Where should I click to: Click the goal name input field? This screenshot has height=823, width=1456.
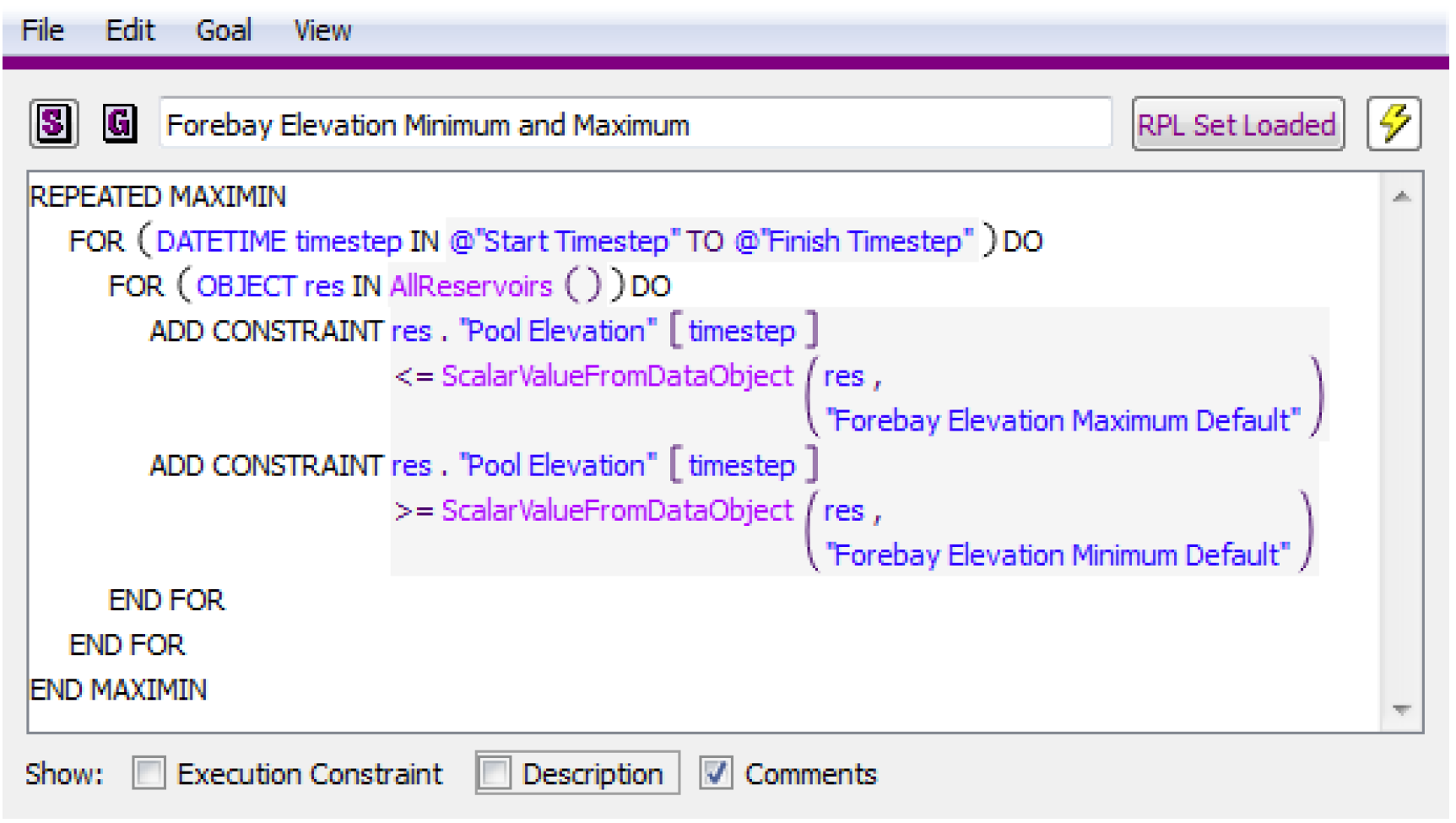(x=635, y=125)
